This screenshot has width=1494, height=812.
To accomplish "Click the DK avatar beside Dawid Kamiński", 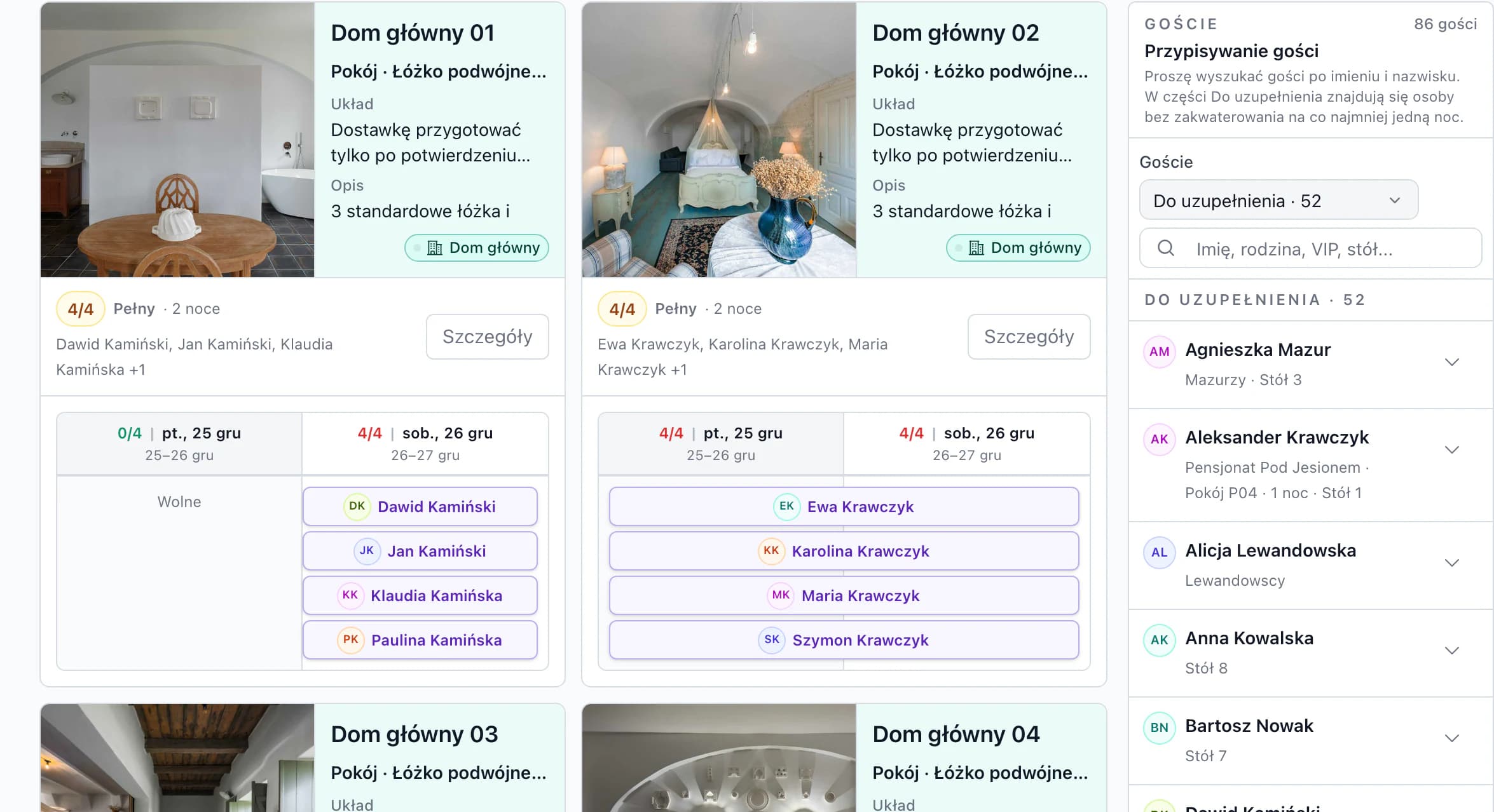I will [x=357, y=506].
